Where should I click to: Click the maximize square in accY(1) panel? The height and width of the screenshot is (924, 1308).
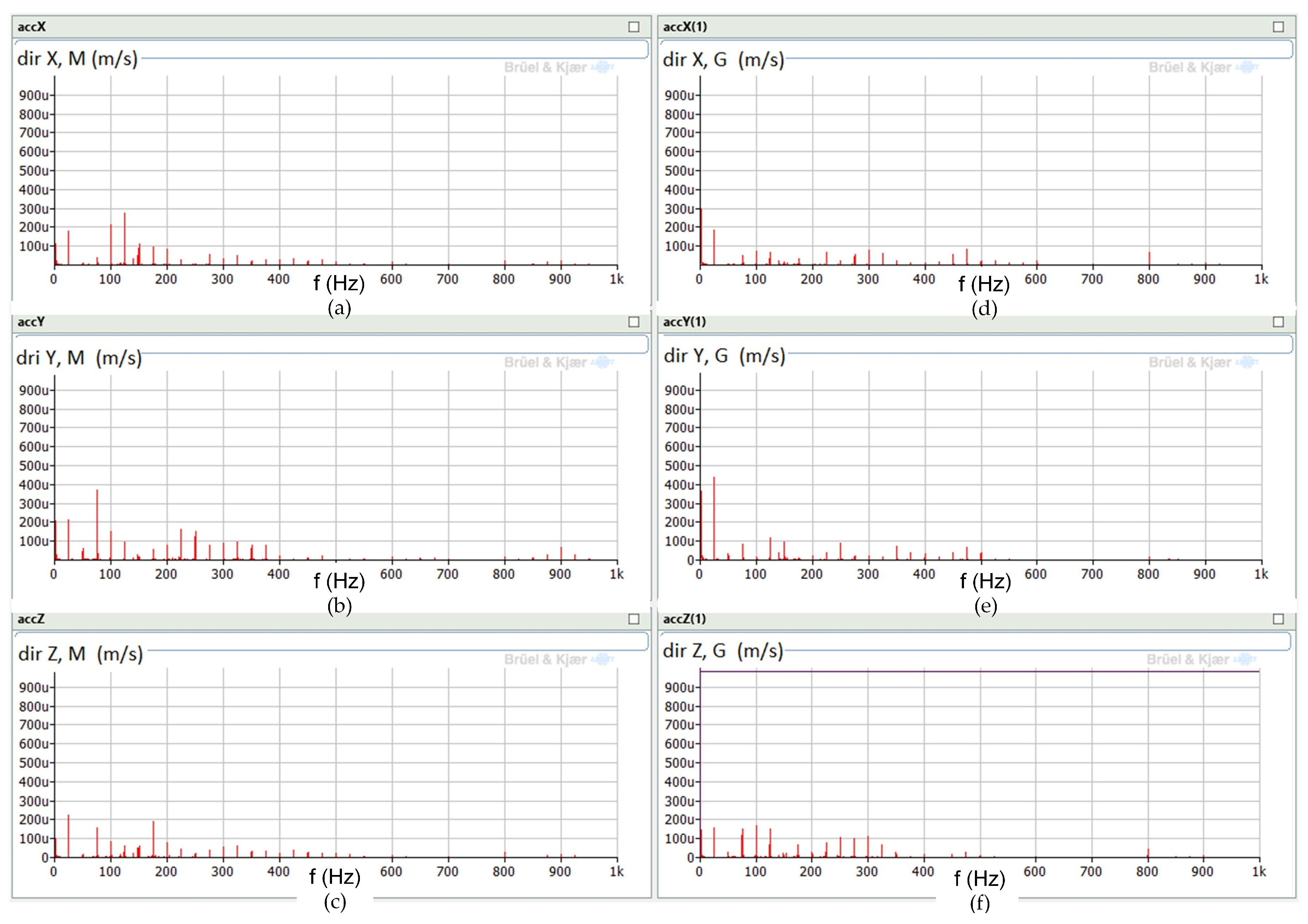pos(1278,322)
